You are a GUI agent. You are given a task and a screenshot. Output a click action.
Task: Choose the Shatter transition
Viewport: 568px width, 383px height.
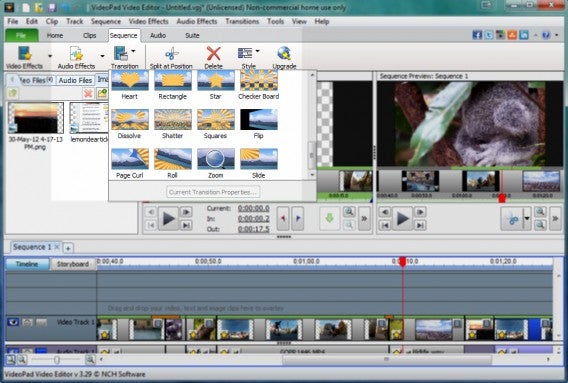172,124
